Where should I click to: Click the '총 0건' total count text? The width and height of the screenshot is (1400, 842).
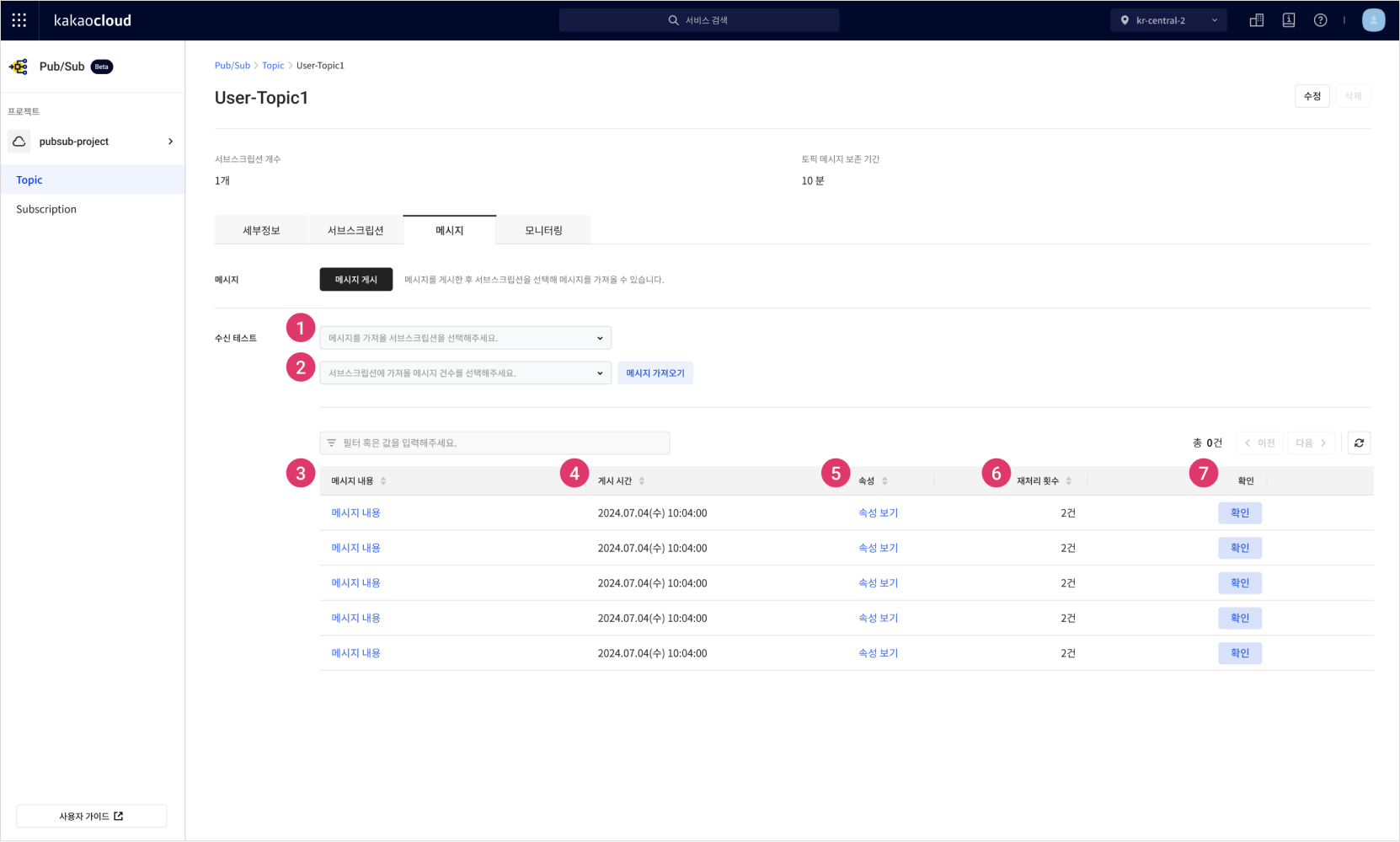click(1207, 442)
